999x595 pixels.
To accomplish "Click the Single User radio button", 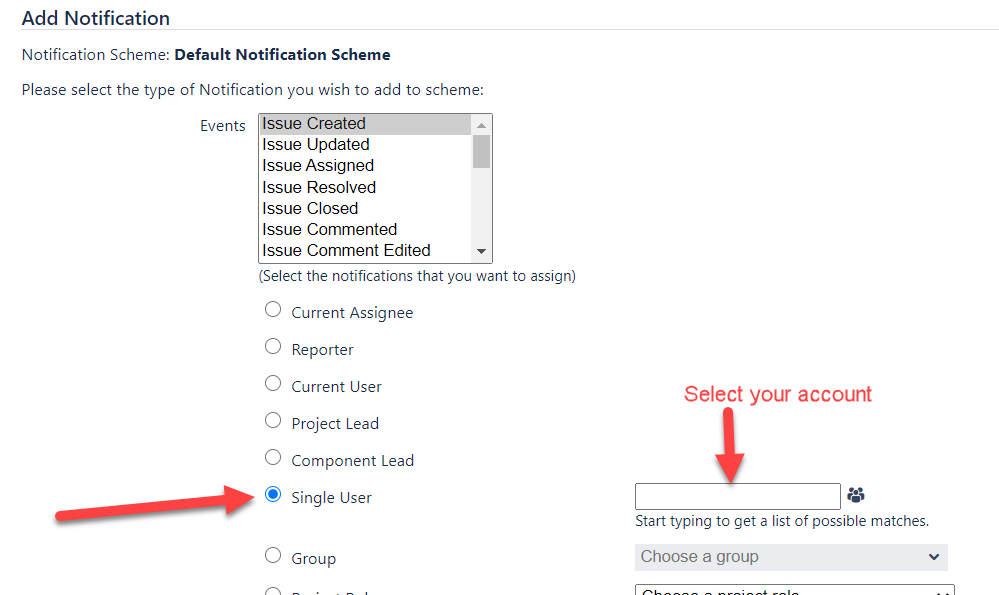I will click(x=273, y=494).
